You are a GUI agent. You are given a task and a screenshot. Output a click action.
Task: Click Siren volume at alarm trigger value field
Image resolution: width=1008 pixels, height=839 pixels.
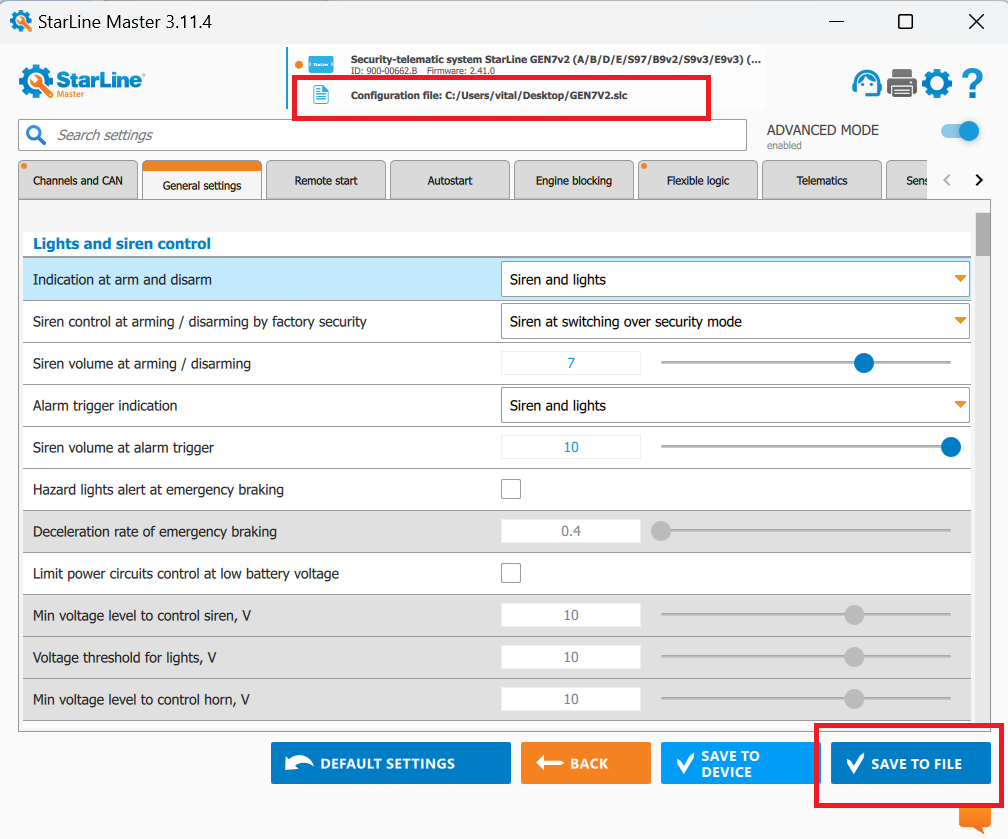[x=571, y=447]
